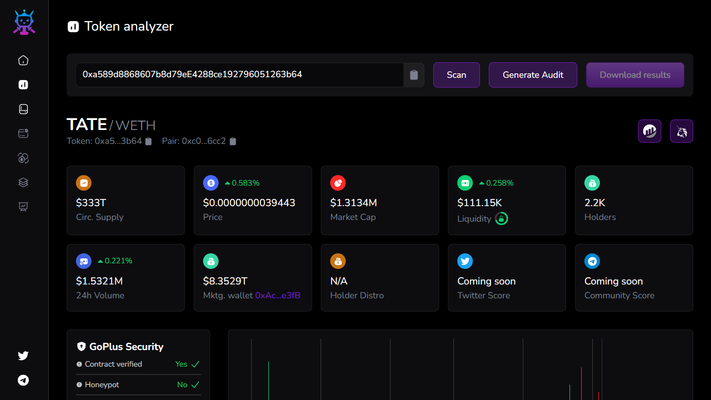
Task: Click the Token analyzer title icon
Action: pyautogui.click(x=73, y=27)
